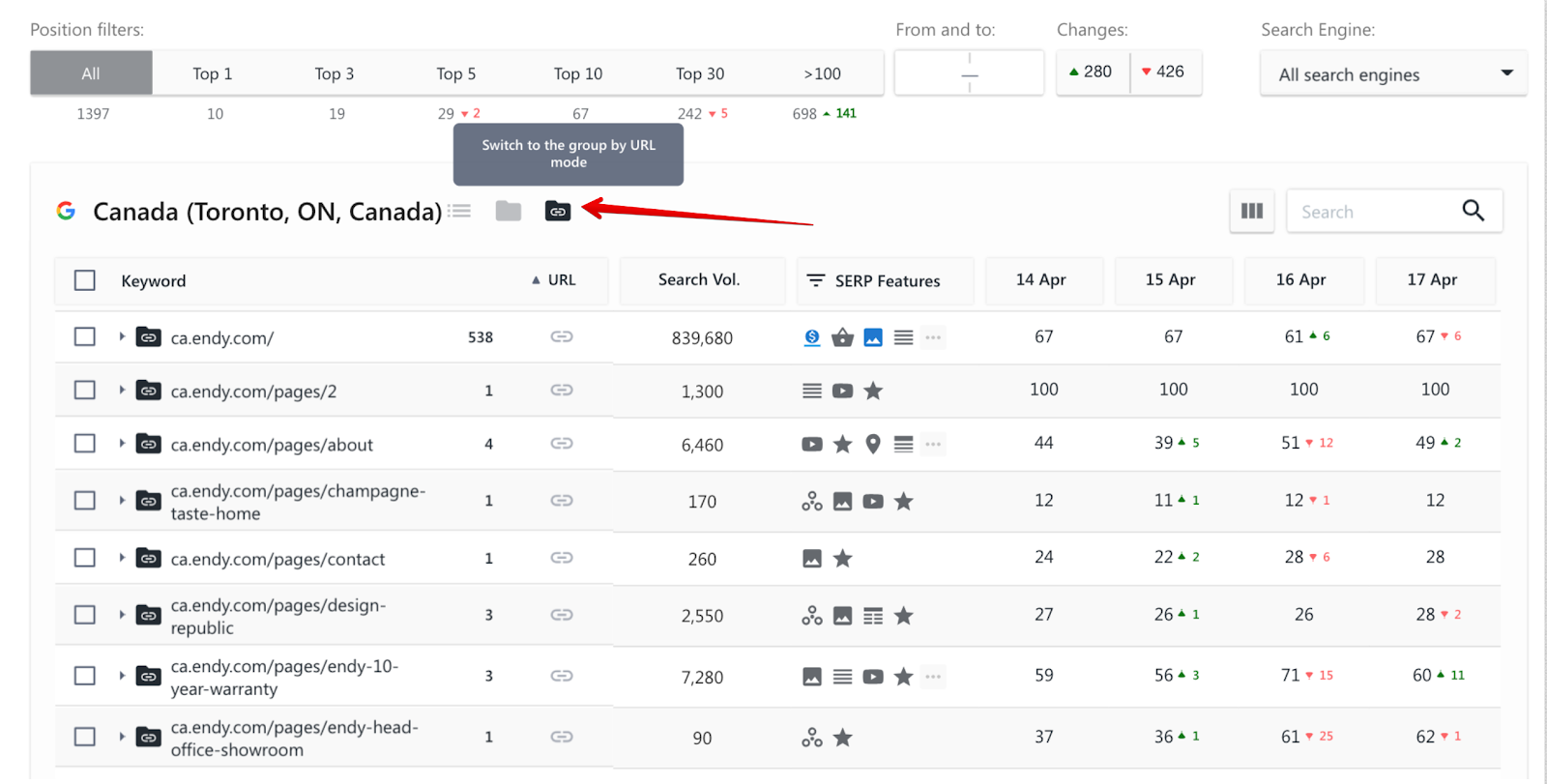The height and width of the screenshot is (784, 1547).
Task: Tick the checkbox for ca.endy.com/pages/2
Action: pyautogui.click(x=85, y=390)
